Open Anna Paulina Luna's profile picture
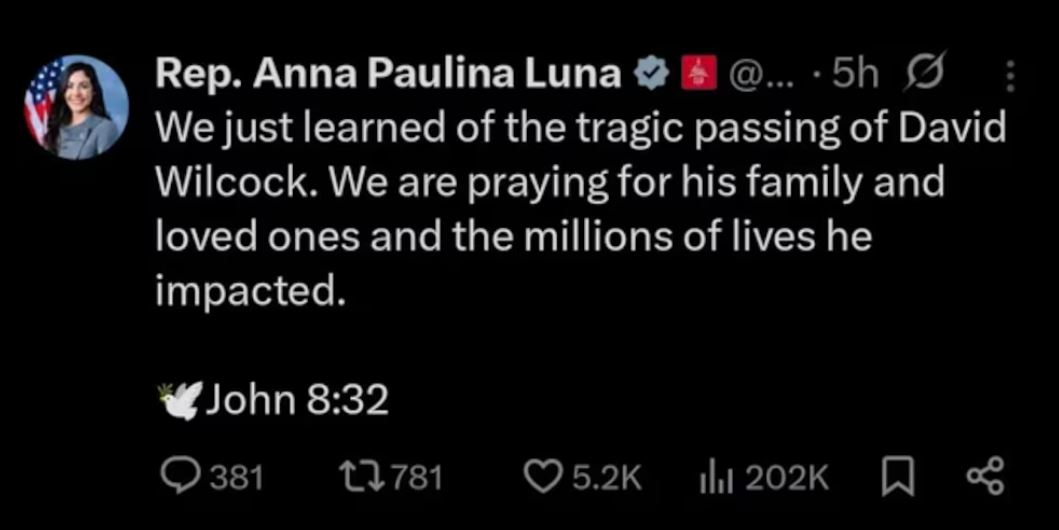1059x530 pixels. click(76, 107)
